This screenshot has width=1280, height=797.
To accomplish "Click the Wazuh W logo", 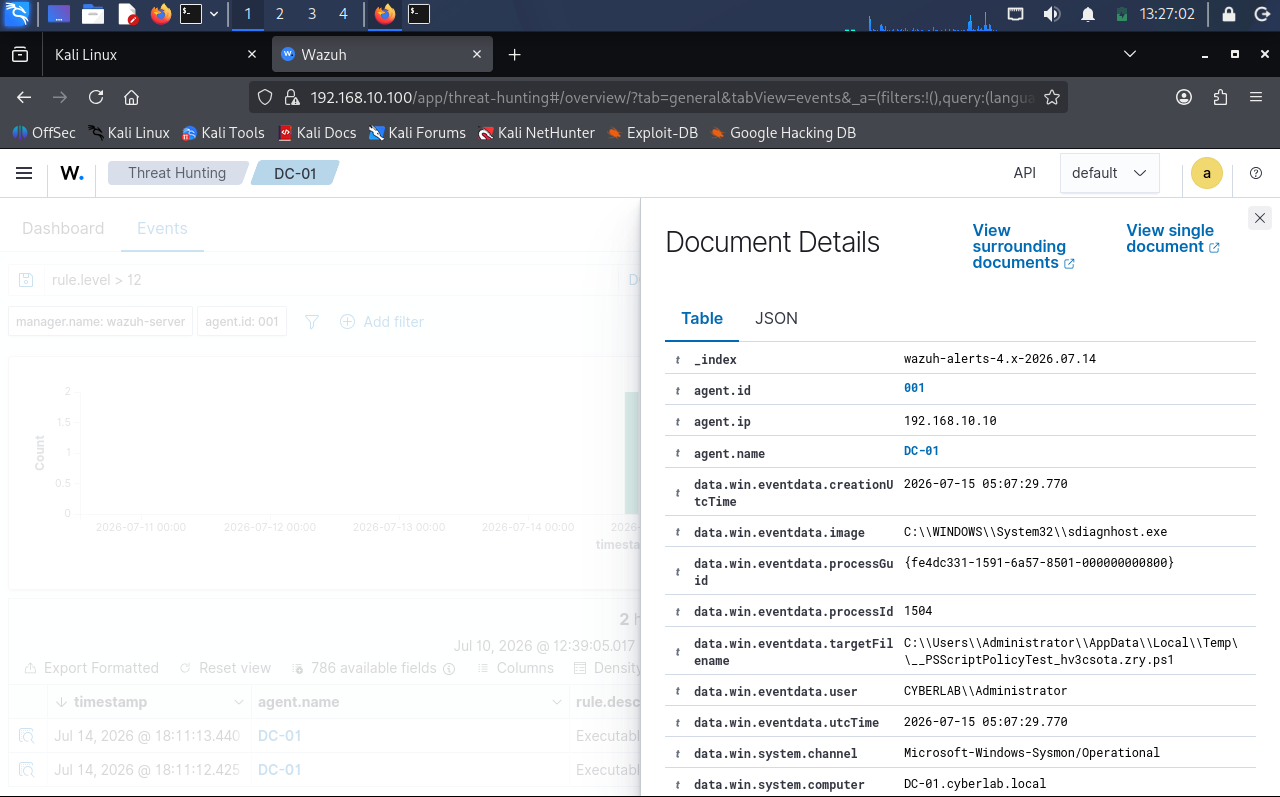I will (x=72, y=173).
